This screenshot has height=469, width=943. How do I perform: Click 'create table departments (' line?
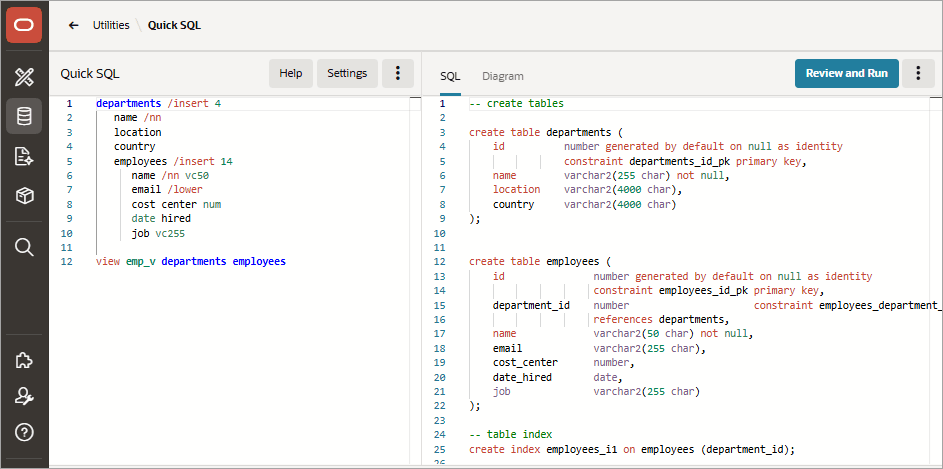pyautogui.click(x=546, y=132)
